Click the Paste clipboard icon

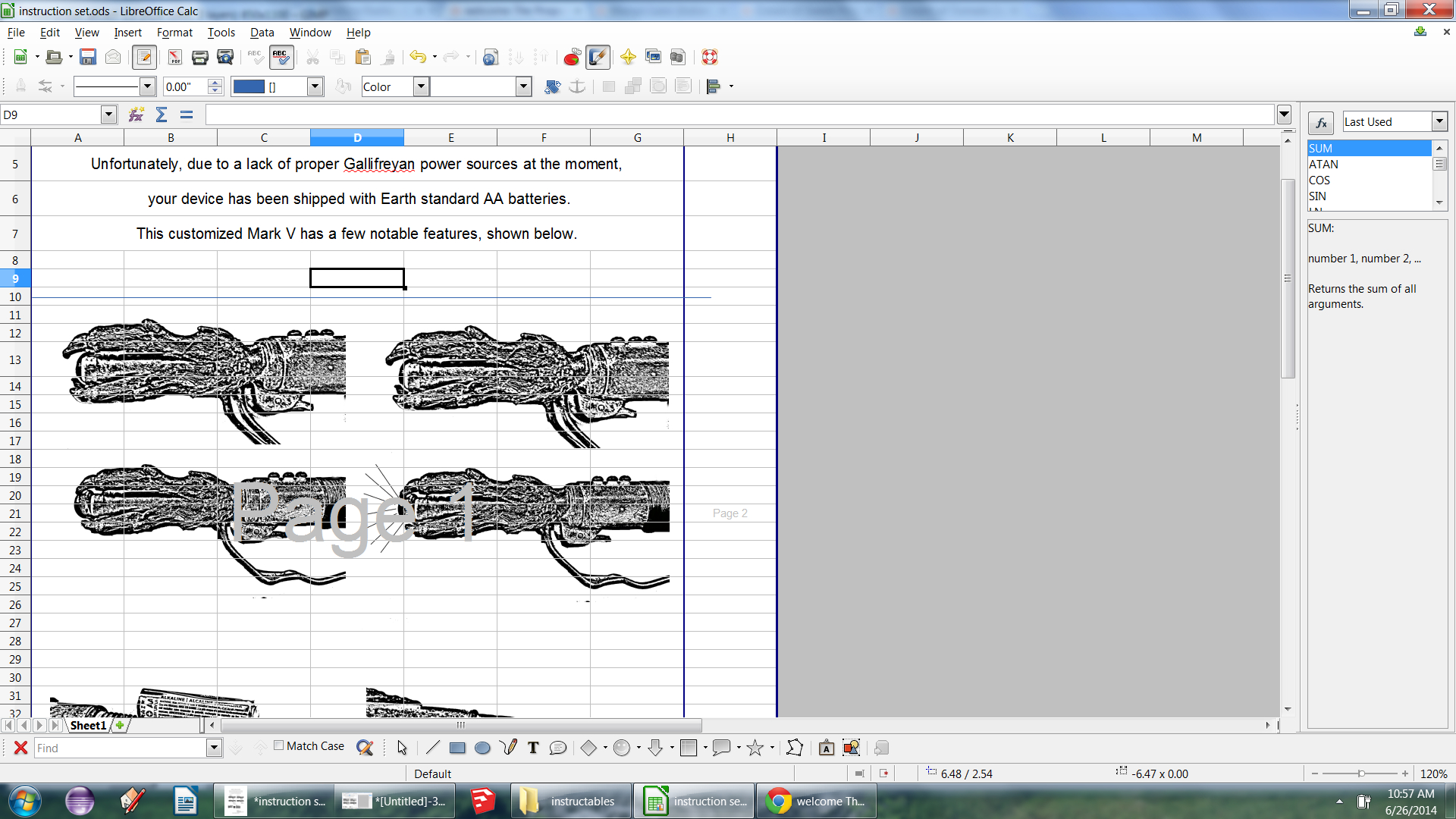[362, 57]
